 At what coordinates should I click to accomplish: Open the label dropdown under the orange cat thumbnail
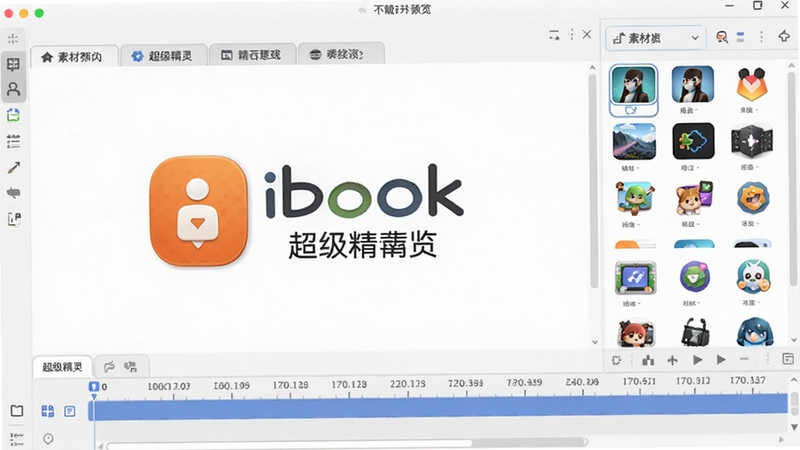690,224
